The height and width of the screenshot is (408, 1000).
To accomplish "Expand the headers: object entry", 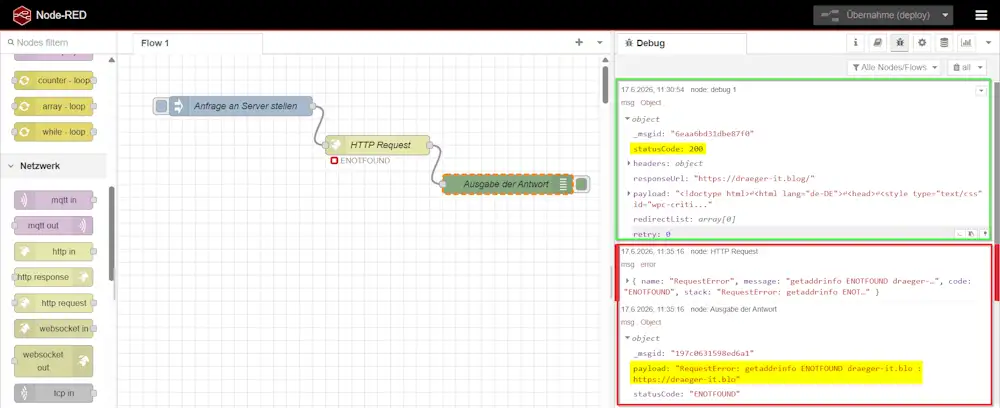I will tap(629, 164).
